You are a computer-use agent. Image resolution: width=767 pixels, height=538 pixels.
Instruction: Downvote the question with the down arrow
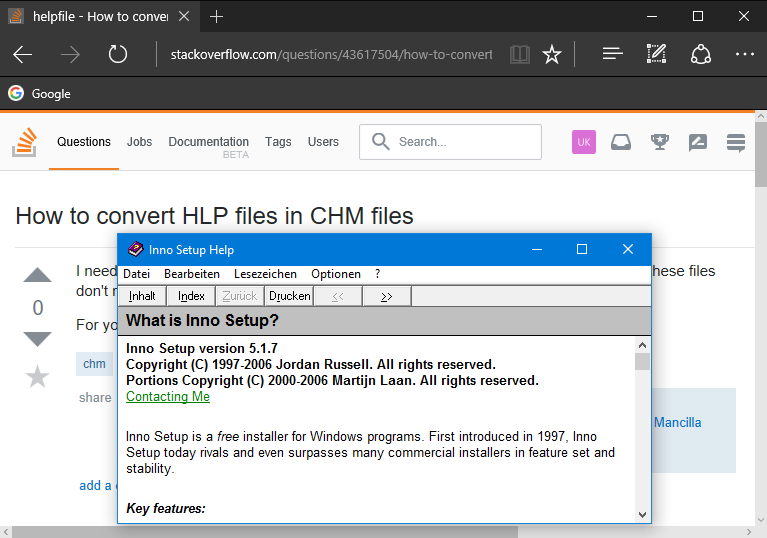pyautogui.click(x=37, y=339)
